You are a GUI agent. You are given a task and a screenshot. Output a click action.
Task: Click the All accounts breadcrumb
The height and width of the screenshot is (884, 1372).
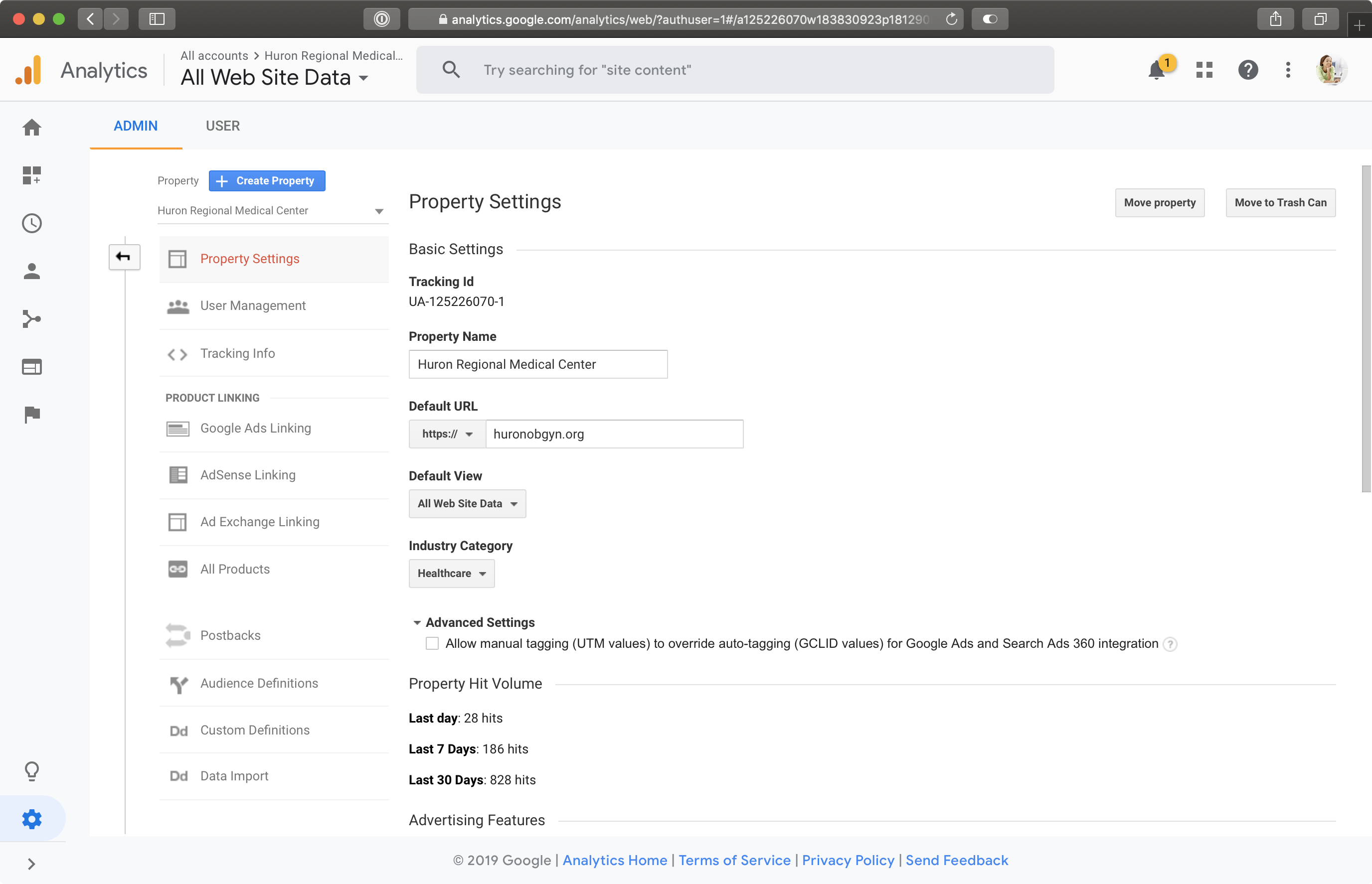tap(214, 56)
